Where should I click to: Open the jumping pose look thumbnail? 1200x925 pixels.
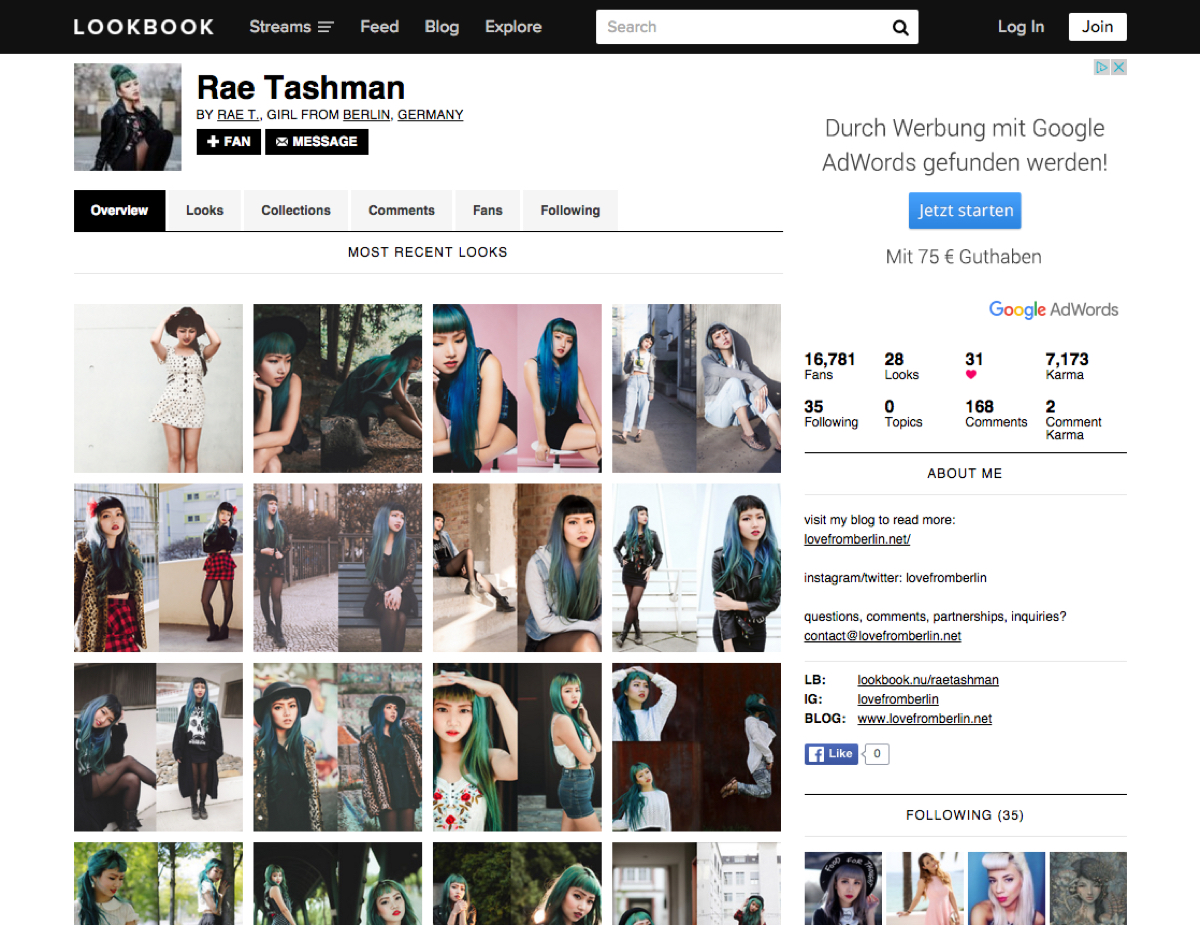tap(696, 747)
